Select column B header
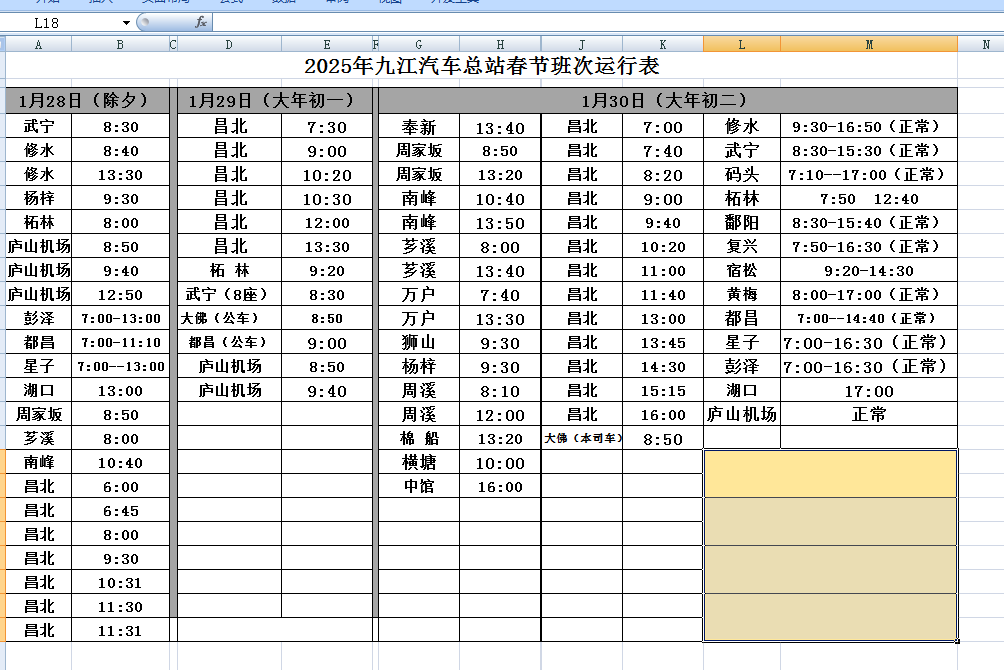1004x670 pixels. (120, 44)
